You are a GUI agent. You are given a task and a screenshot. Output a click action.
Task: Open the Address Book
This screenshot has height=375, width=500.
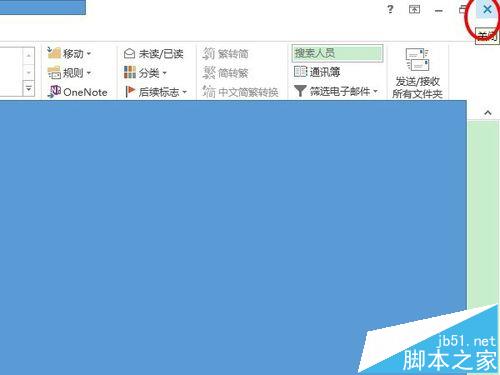pos(317,72)
